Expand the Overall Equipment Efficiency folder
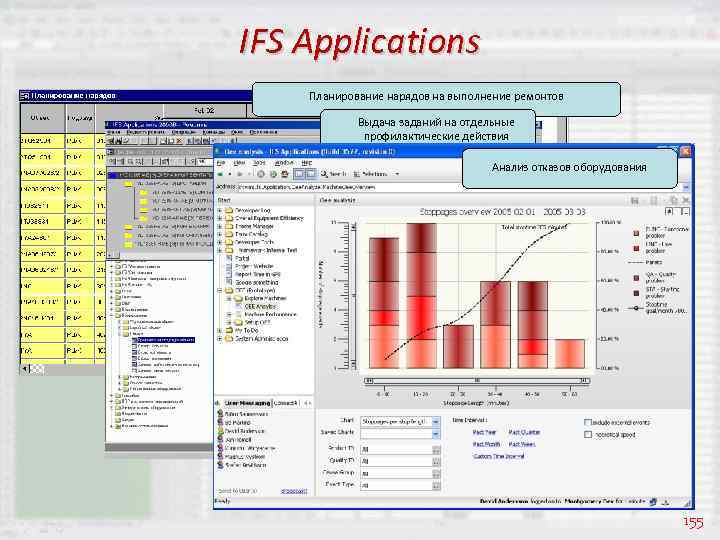720x540 pixels. tap(219, 219)
